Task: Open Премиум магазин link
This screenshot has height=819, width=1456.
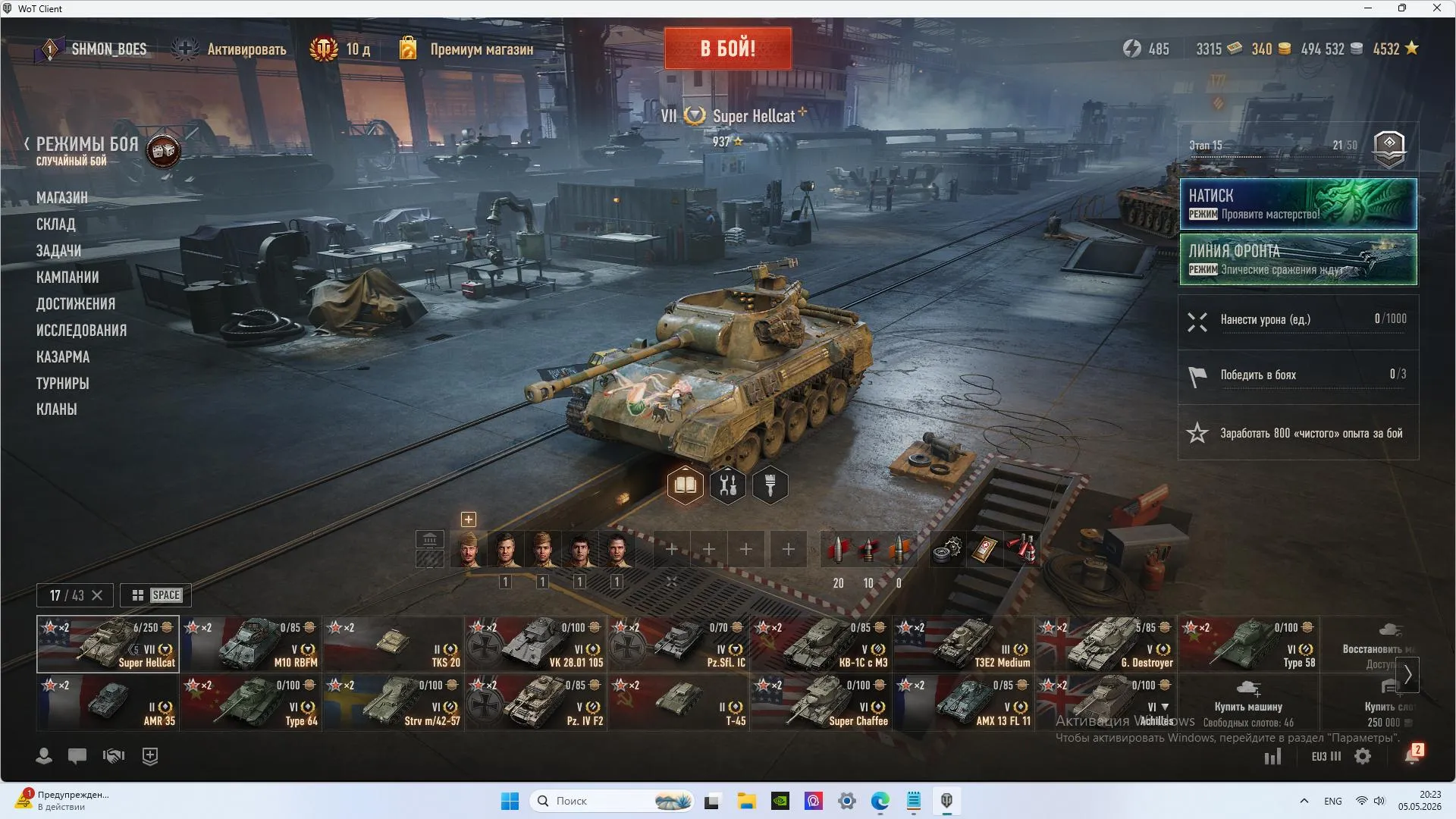Action: click(466, 49)
